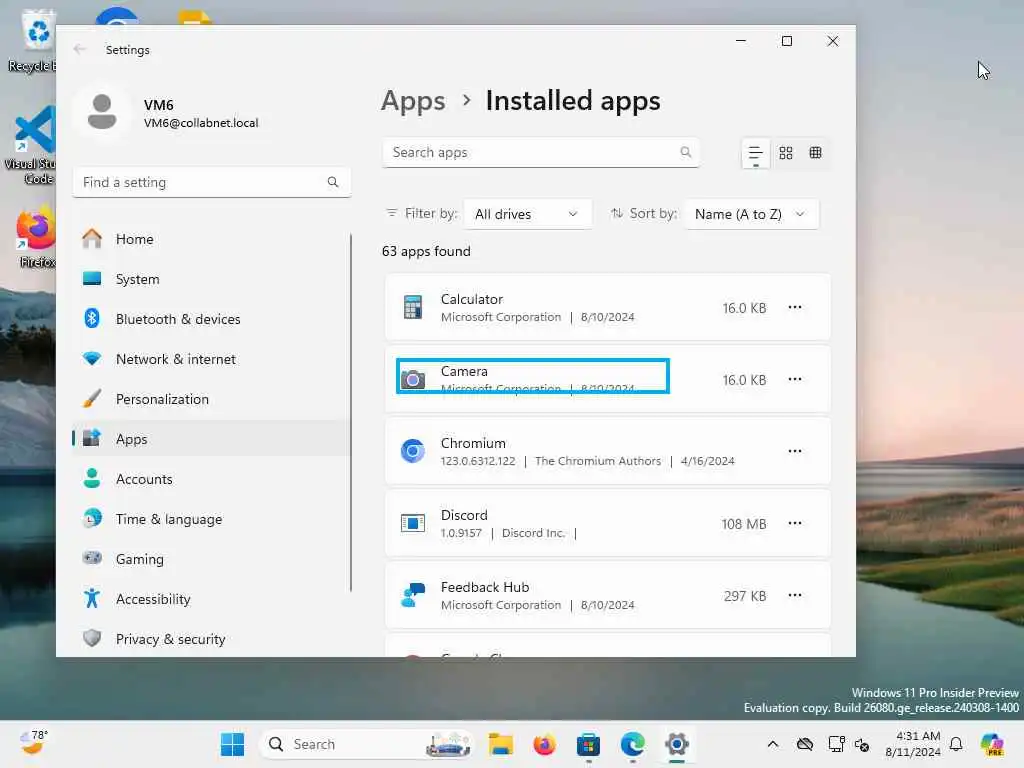Click the sidebar vertical scrollbar
Viewport: 1024px width, 768px height.
point(351,413)
